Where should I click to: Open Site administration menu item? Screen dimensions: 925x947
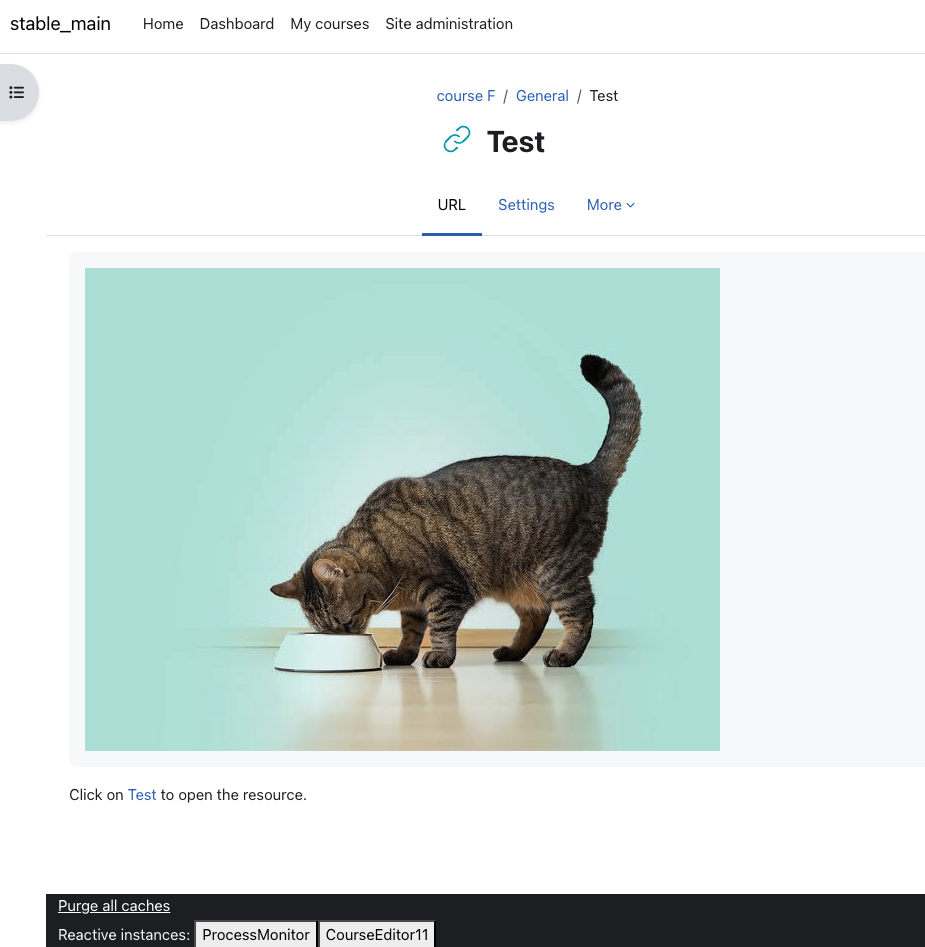449,24
